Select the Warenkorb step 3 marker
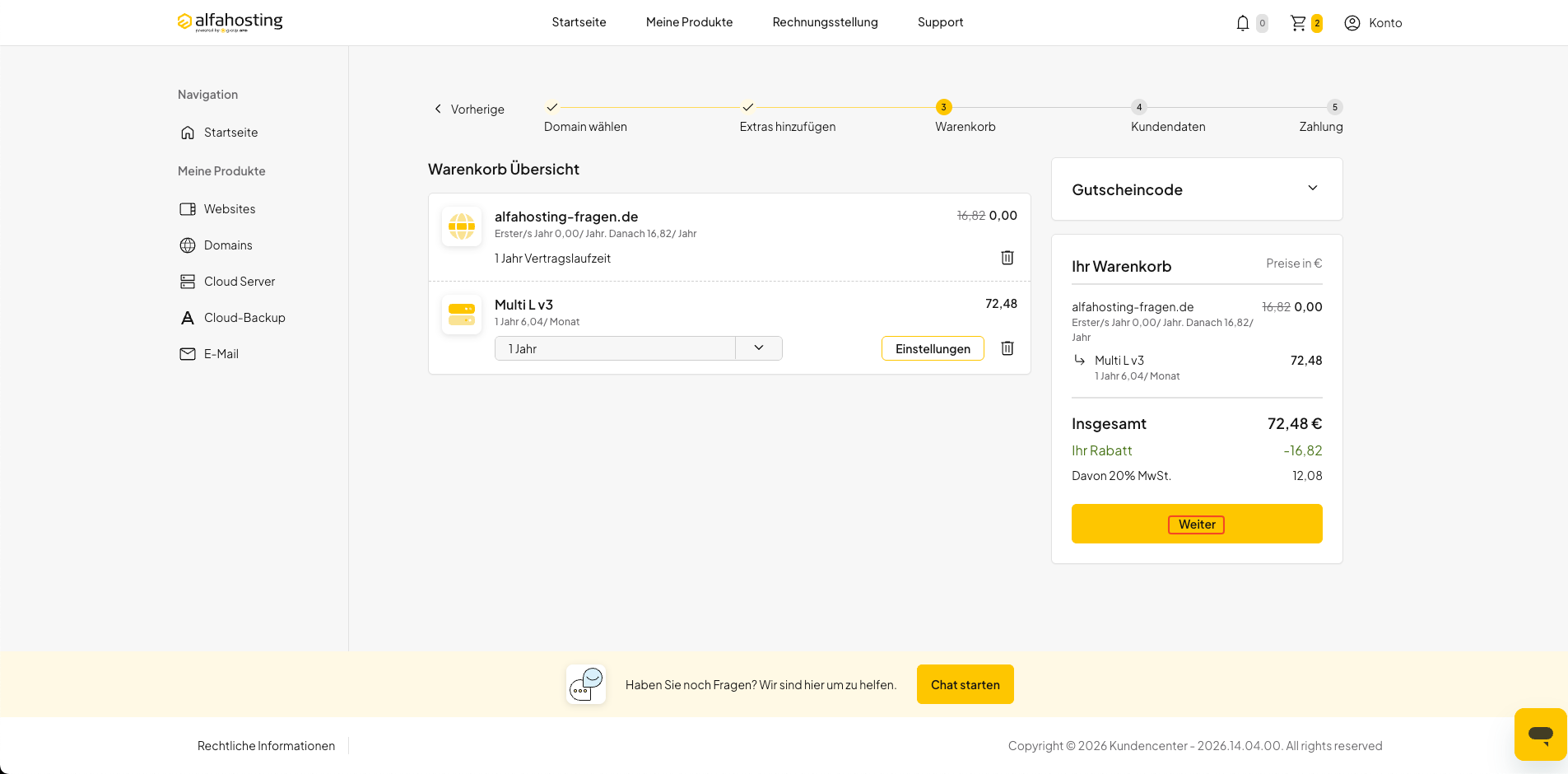 pyautogui.click(x=944, y=107)
